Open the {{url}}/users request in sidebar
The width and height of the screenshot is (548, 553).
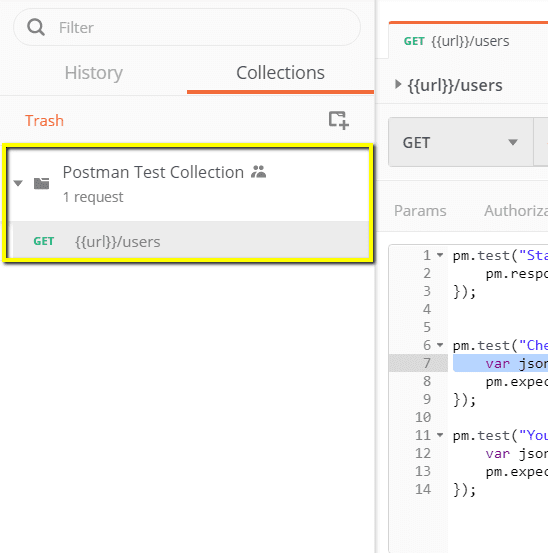coord(190,241)
